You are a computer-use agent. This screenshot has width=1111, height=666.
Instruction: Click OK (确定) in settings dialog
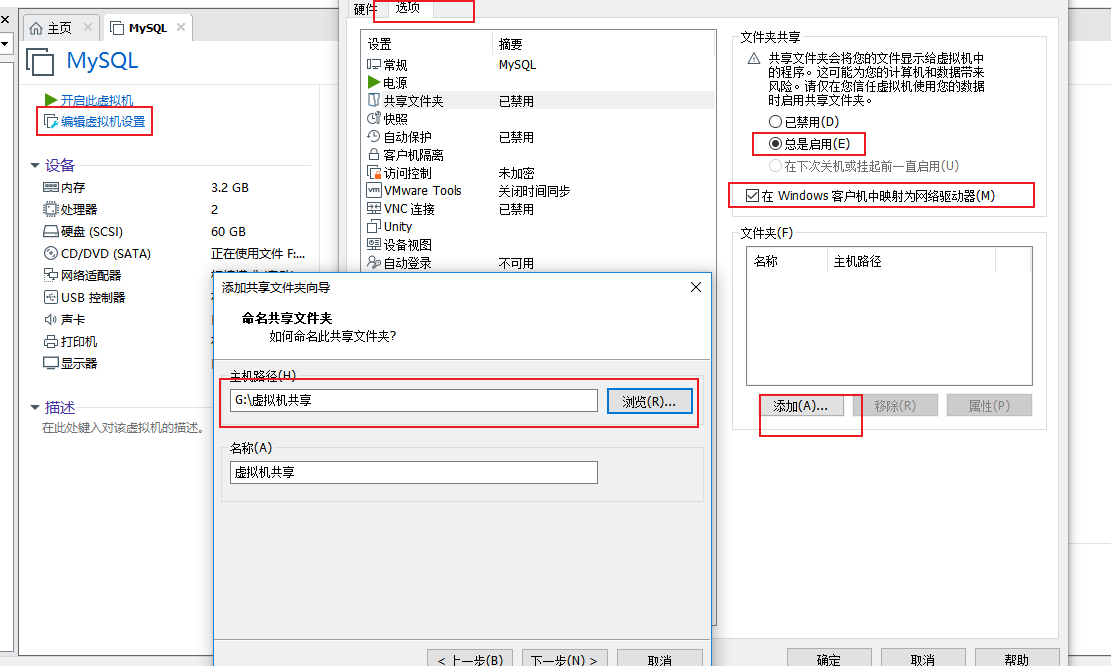pos(829,657)
